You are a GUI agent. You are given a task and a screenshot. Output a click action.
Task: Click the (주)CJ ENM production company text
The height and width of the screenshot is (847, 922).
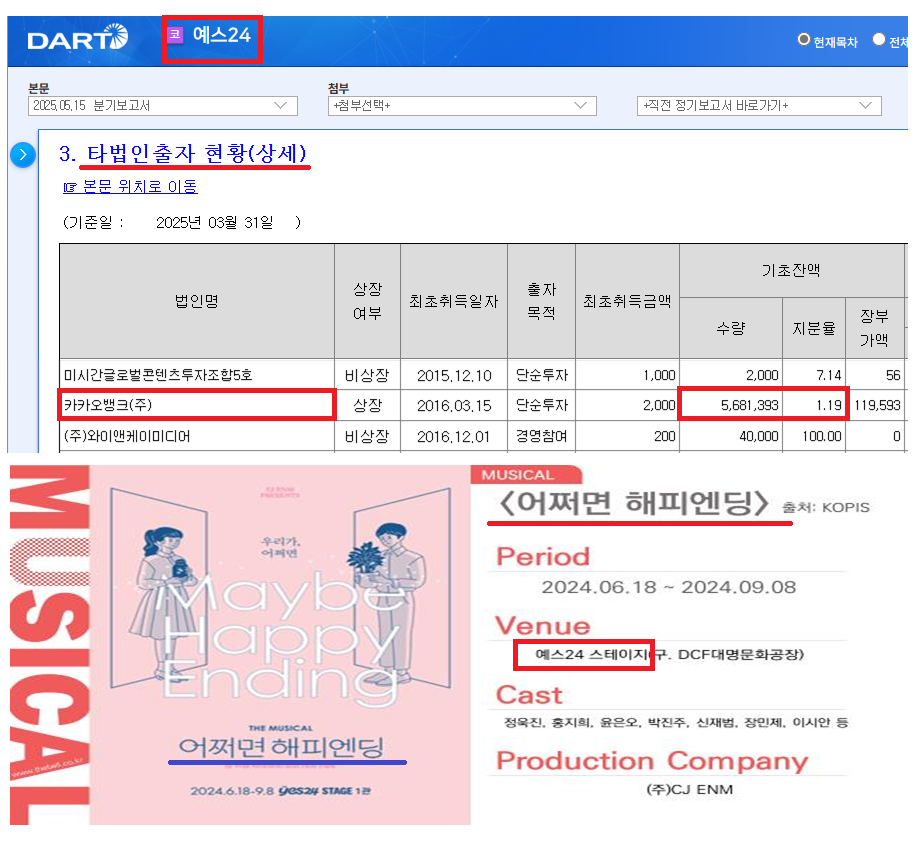point(689,789)
